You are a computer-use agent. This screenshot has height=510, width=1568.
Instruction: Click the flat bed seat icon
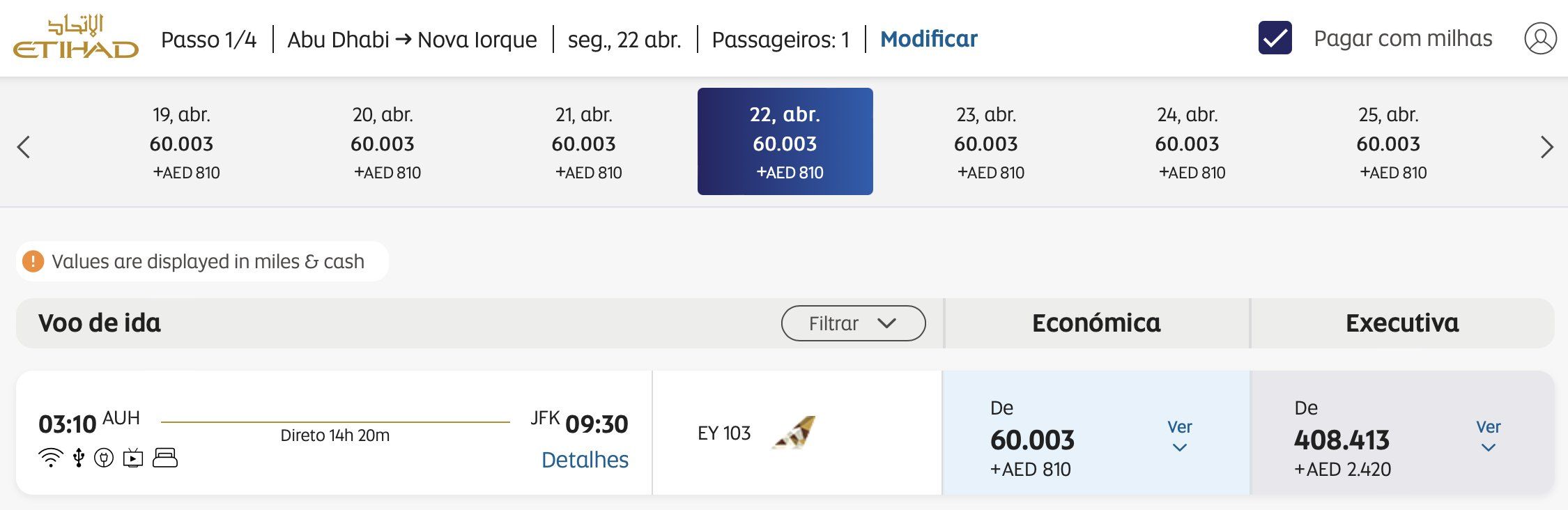(165, 458)
